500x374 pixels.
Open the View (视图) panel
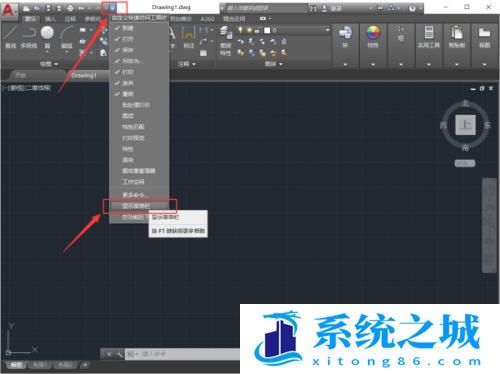coord(484,37)
